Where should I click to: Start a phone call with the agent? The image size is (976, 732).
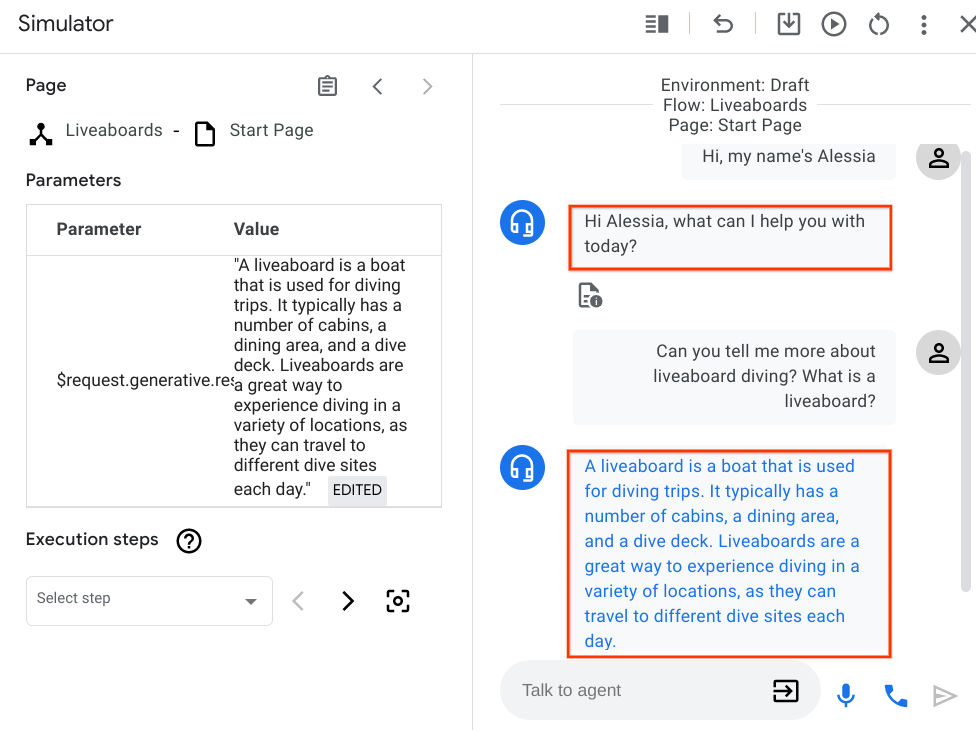point(895,694)
